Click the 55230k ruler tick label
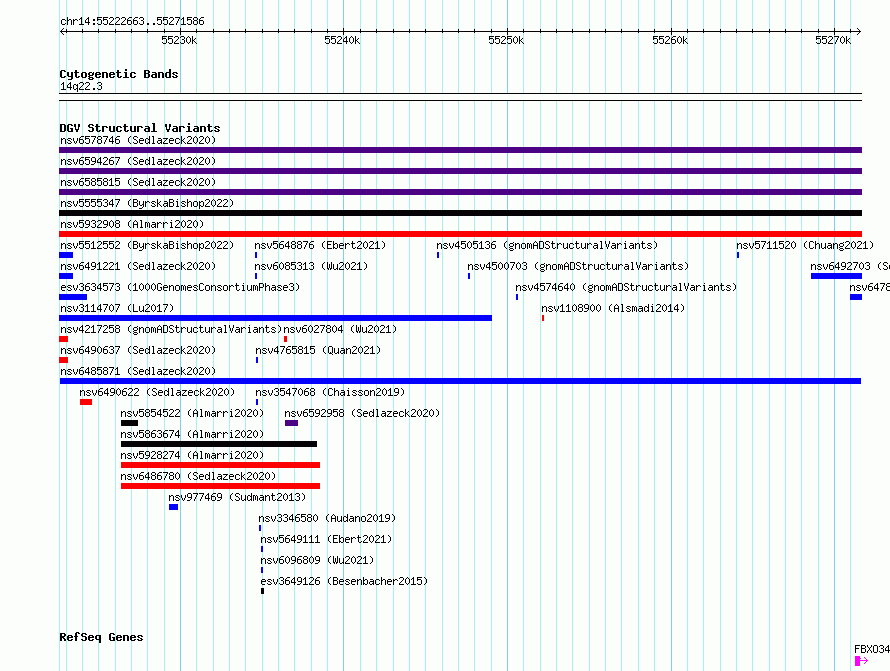The image size is (890, 671). [x=179, y=40]
